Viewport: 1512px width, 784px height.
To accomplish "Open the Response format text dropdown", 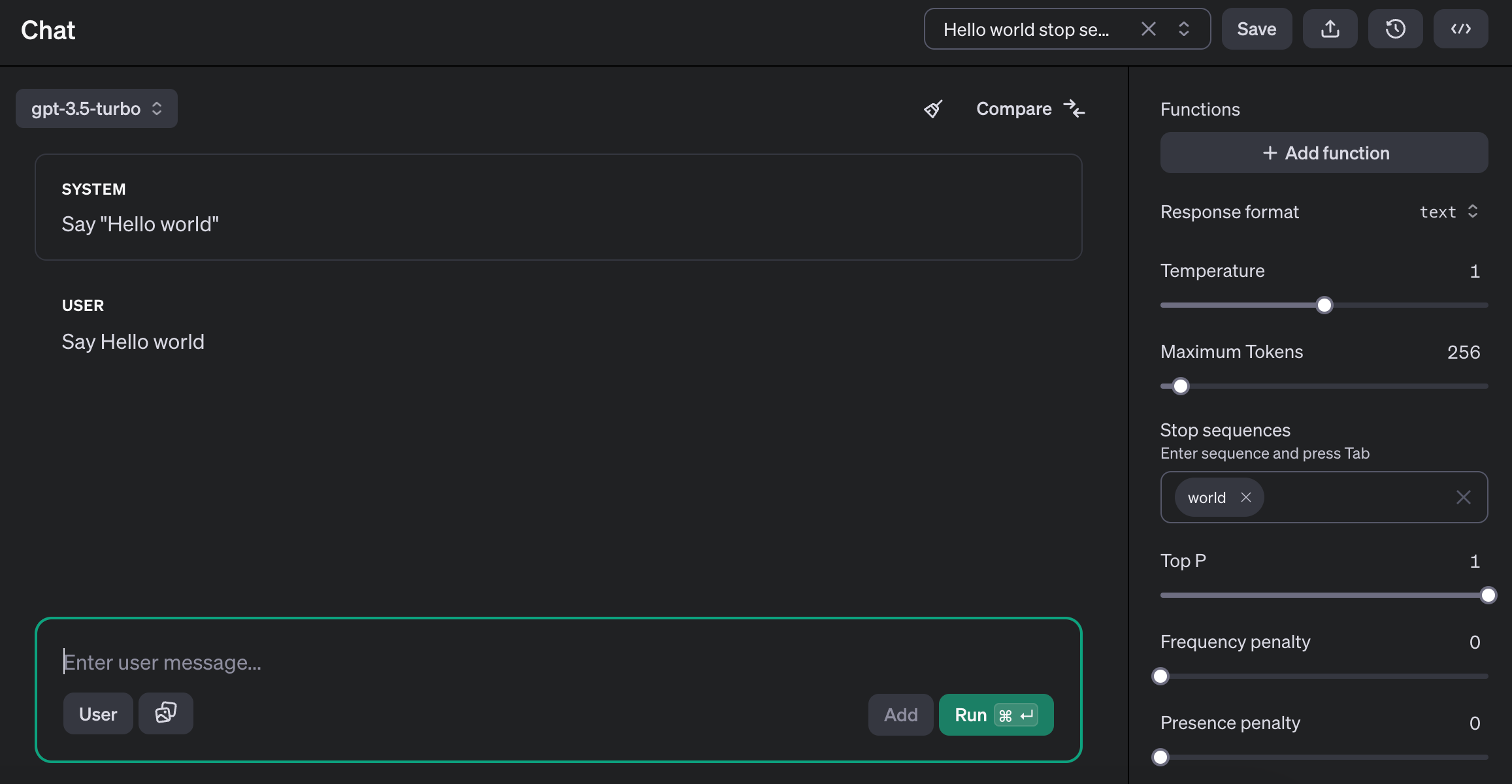I will [1448, 212].
